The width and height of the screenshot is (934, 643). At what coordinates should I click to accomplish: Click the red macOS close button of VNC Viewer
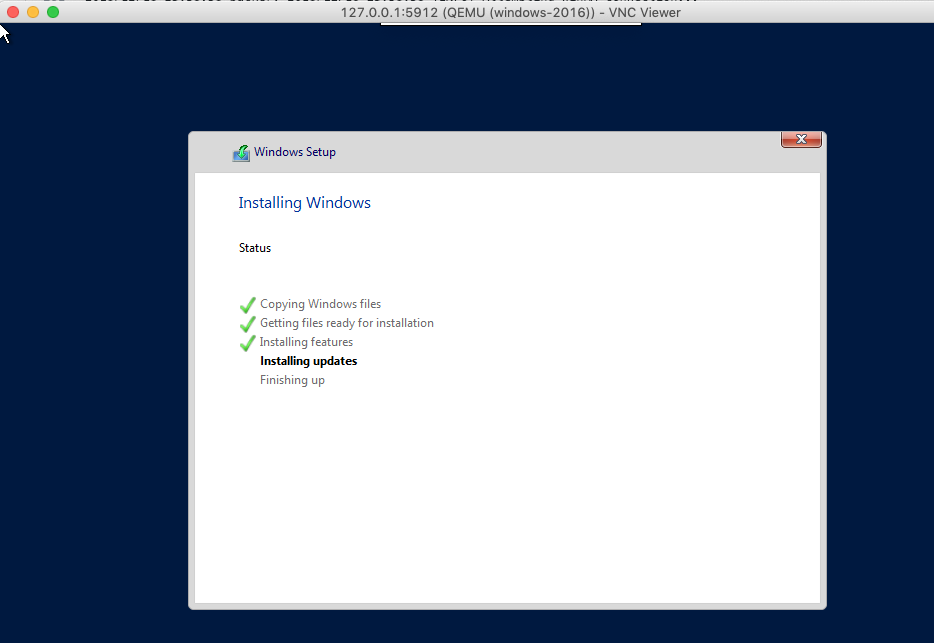[13, 12]
